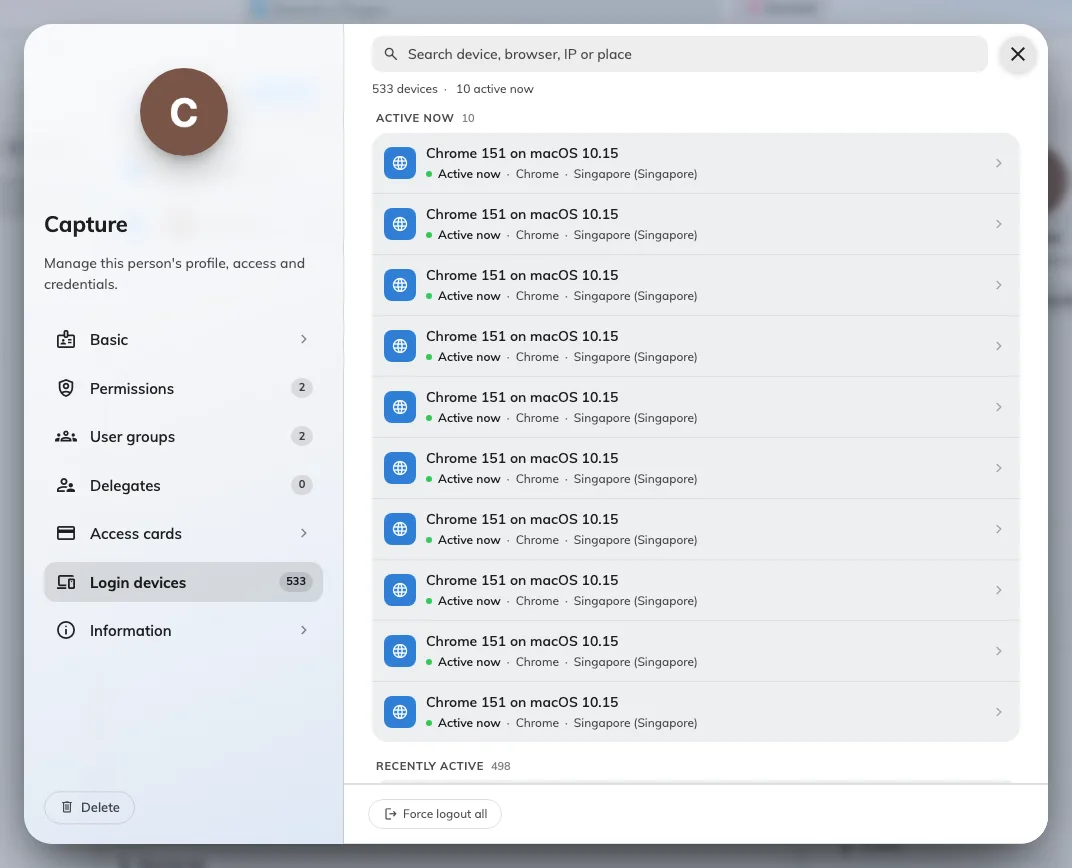Viewport: 1072px width, 868px height.
Task: Click the 0 badge on Delegates
Action: coord(302,485)
